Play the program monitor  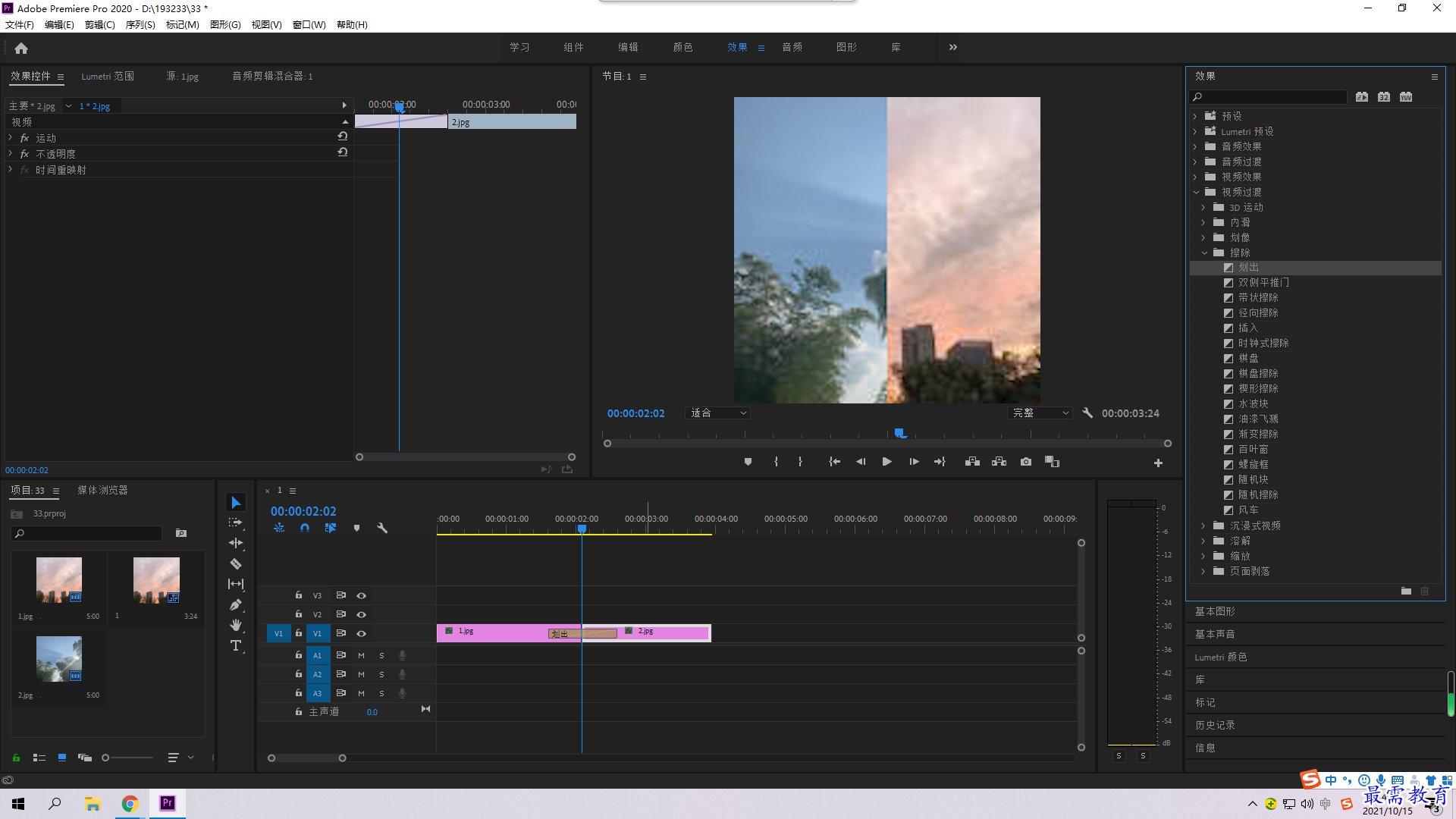click(x=886, y=462)
